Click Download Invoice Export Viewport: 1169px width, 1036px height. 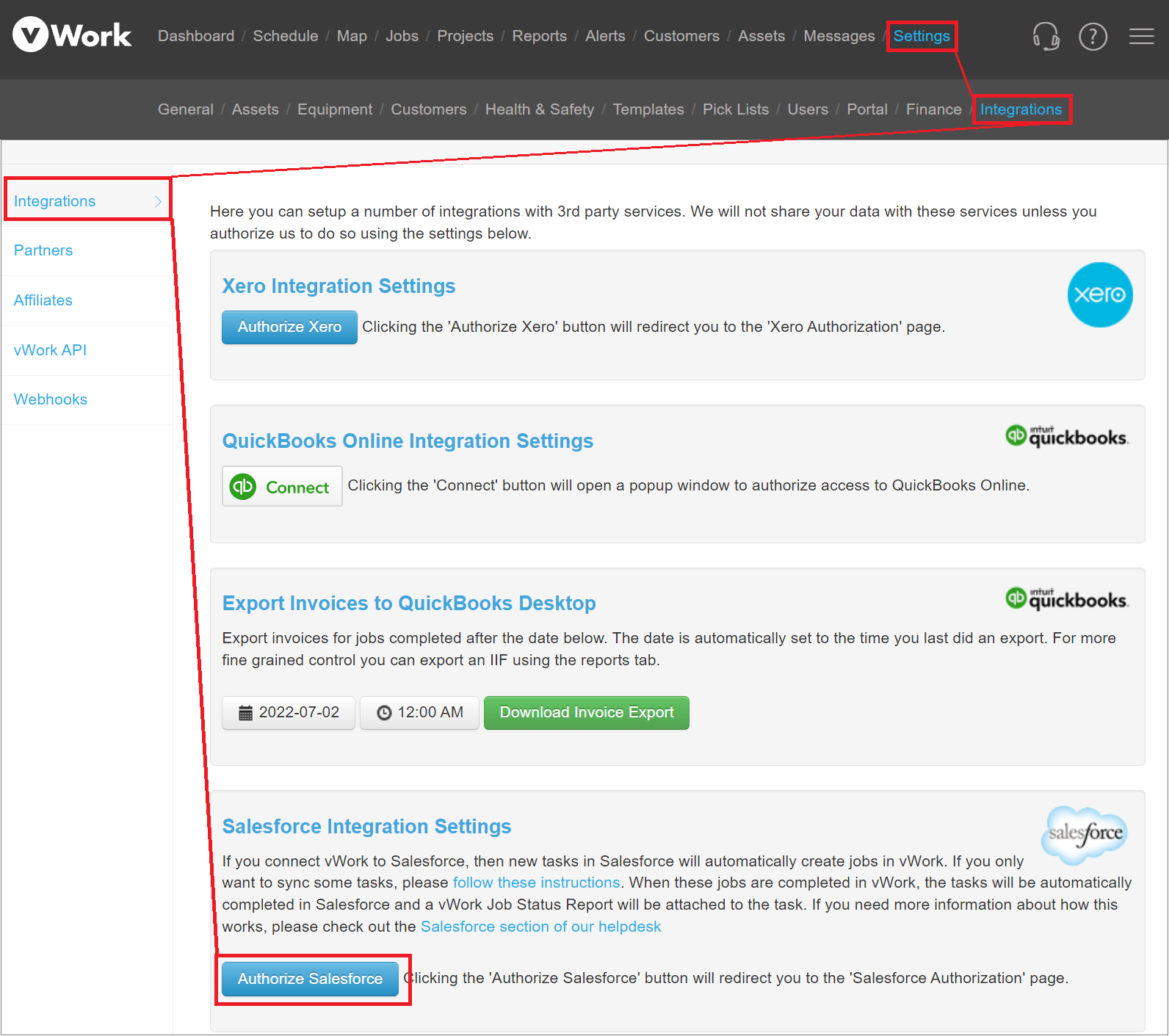tap(587, 713)
